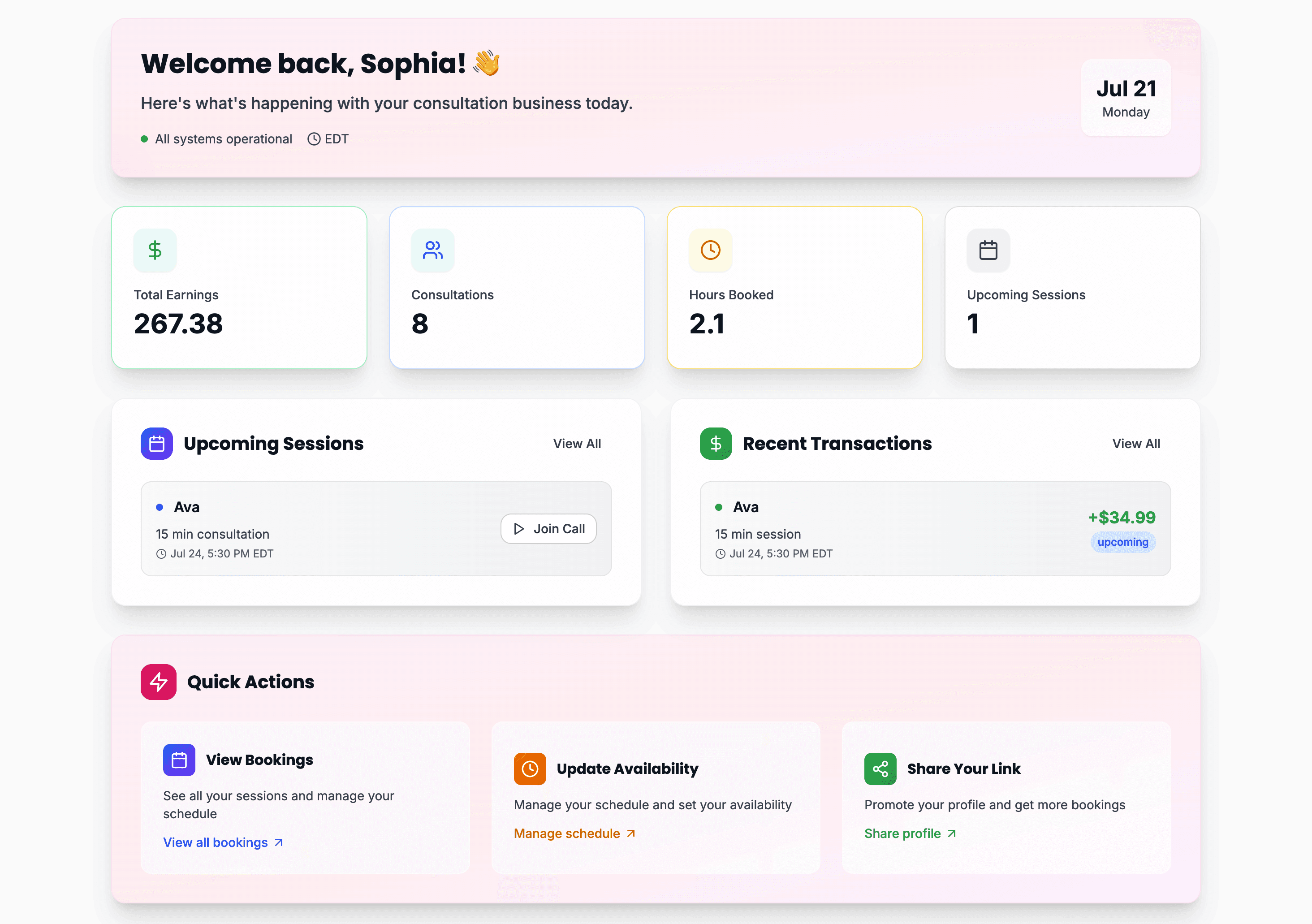Click the gray calendar icon on Upcoming Sessions card

point(988,250)
